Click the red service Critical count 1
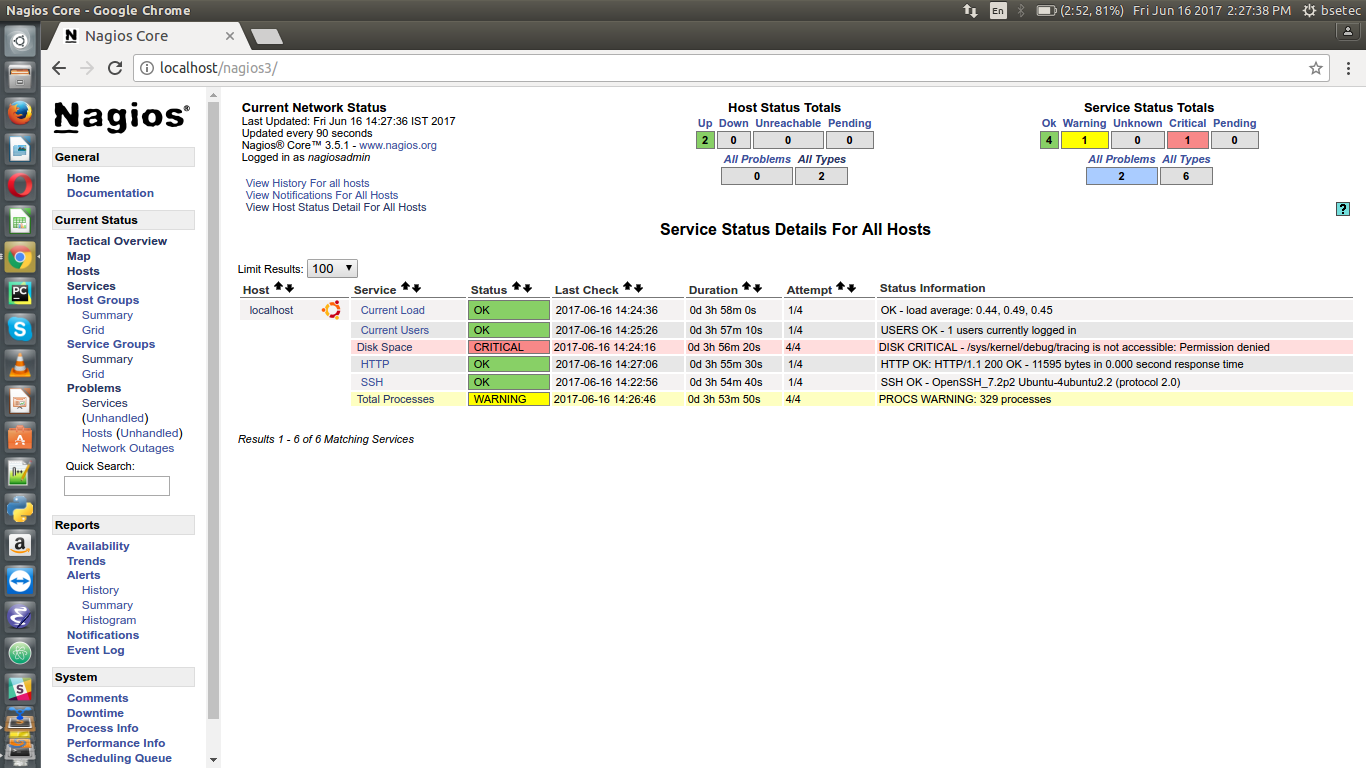 [1188, 140]
